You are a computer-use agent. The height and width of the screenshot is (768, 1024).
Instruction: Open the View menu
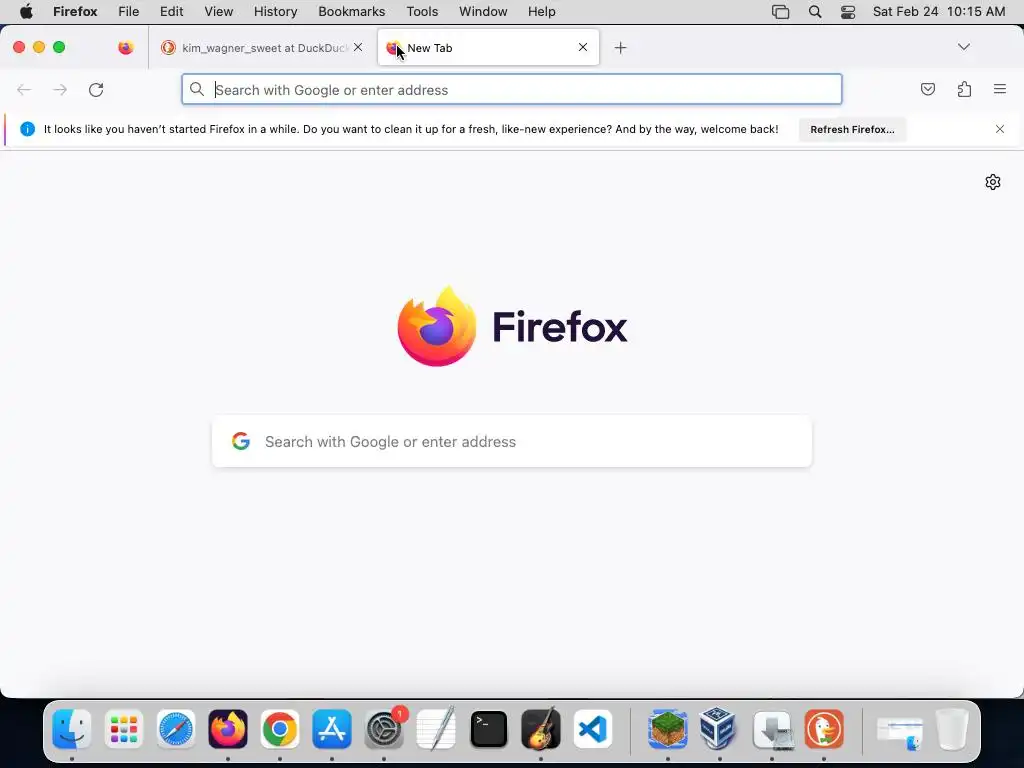coord(219,12)
